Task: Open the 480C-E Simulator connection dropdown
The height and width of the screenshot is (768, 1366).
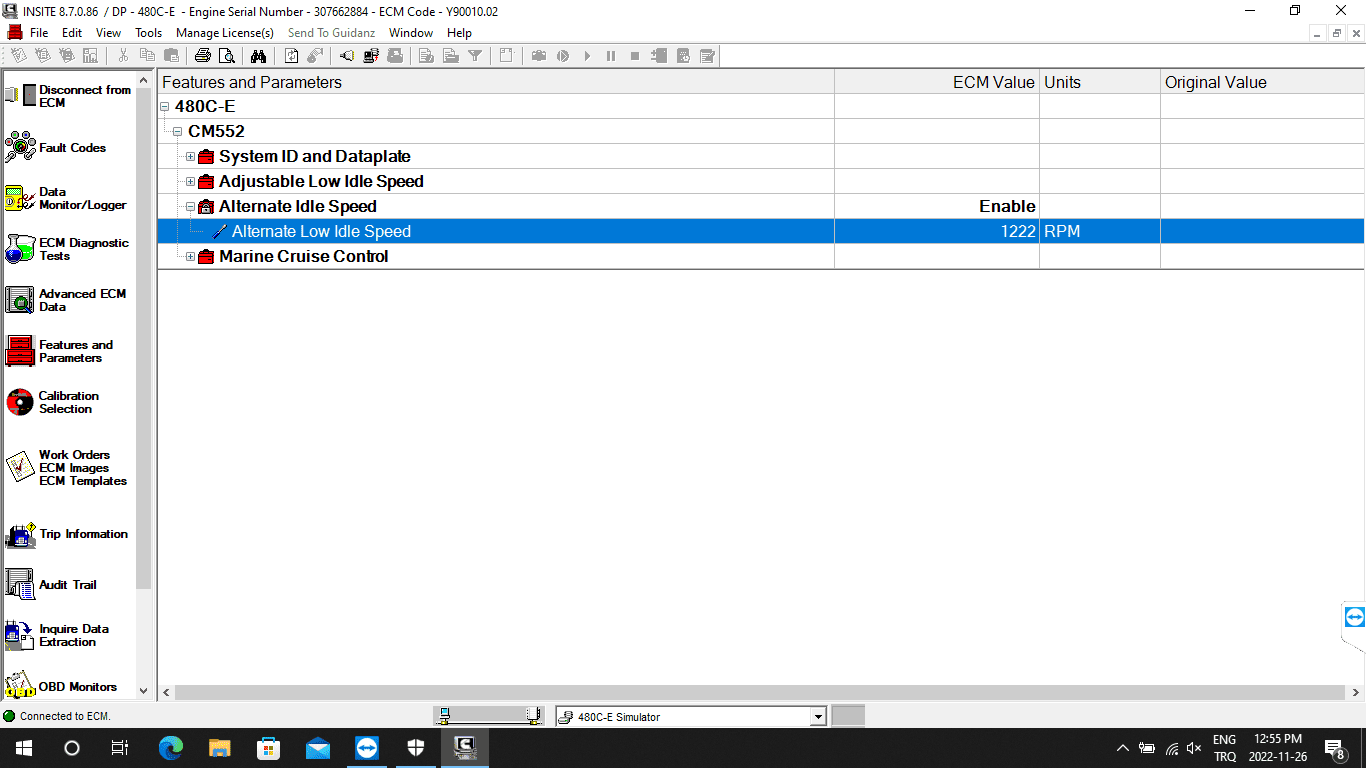Action: coord(818,717)
